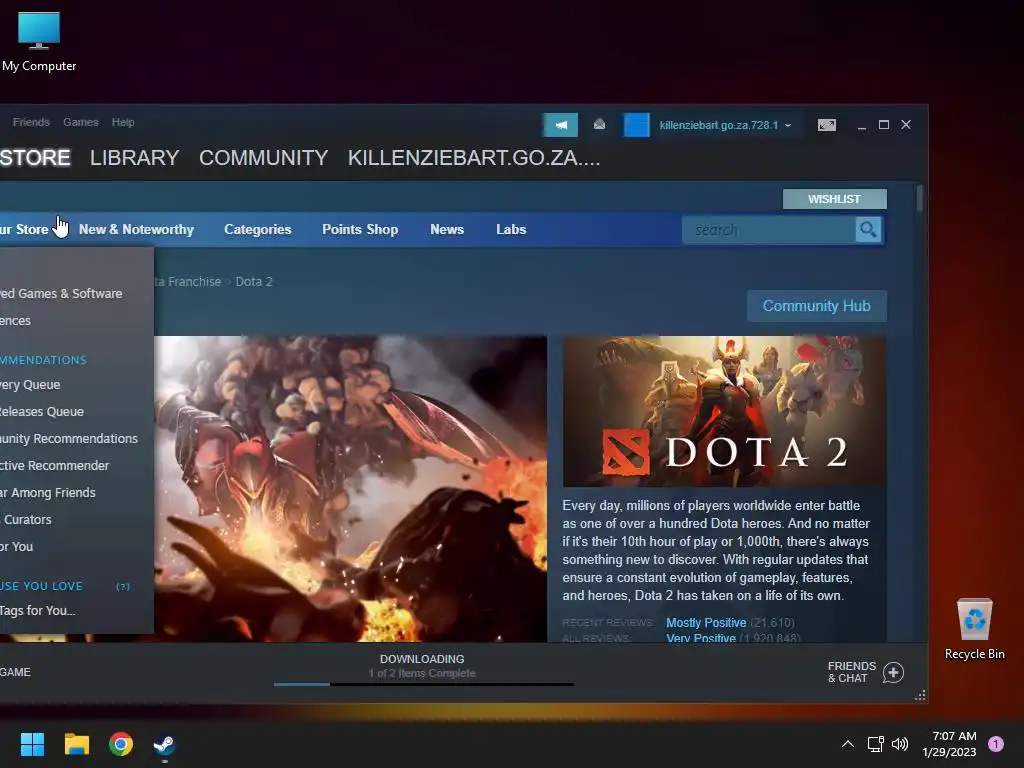Screen dimensions: 1024x768
Task: Open the Games menu
Action: [81, 122]
